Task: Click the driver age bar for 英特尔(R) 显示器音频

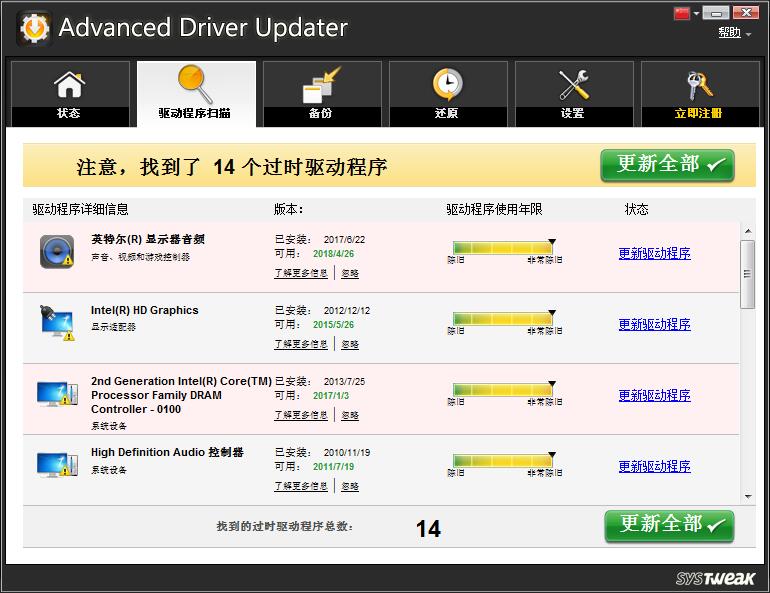Action: click(x=503, y=248)
